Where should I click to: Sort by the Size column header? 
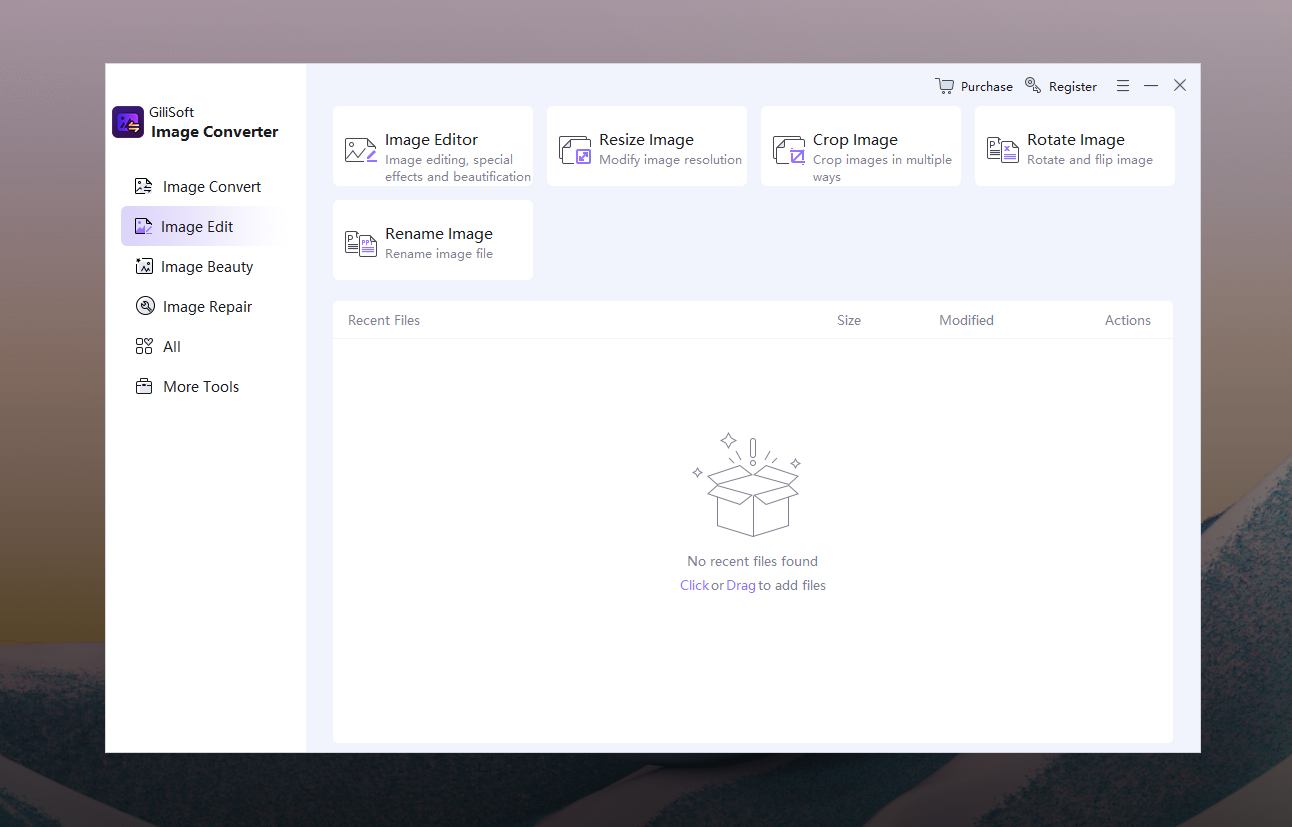coord(848,320)
